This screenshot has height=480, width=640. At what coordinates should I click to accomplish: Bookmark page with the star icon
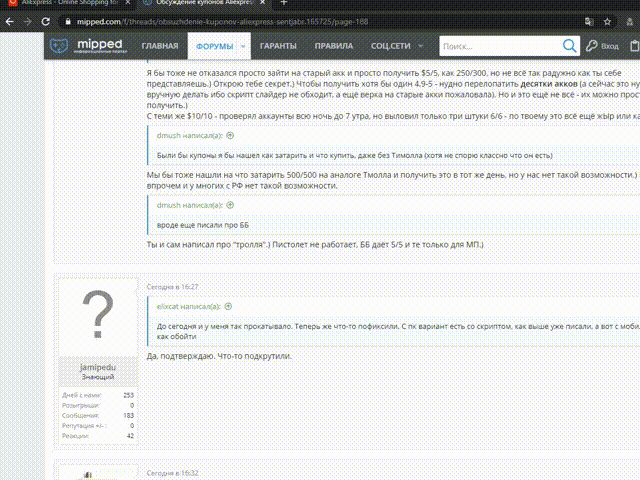click(x=607, y=22)
